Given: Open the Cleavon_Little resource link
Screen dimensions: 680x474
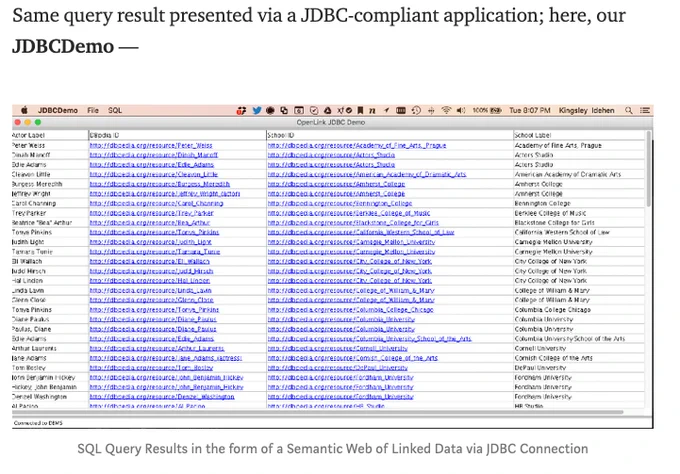Looking at the screenshot, I should click(x=154, y=174).
